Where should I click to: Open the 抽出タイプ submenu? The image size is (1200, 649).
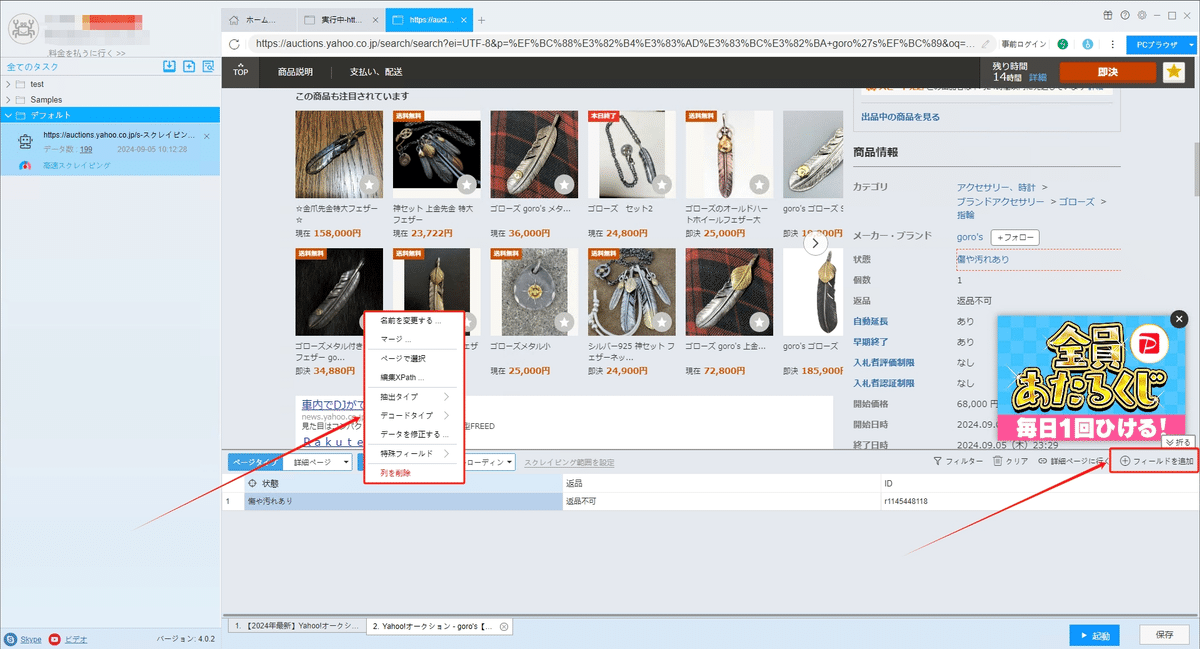pos(412,397)
